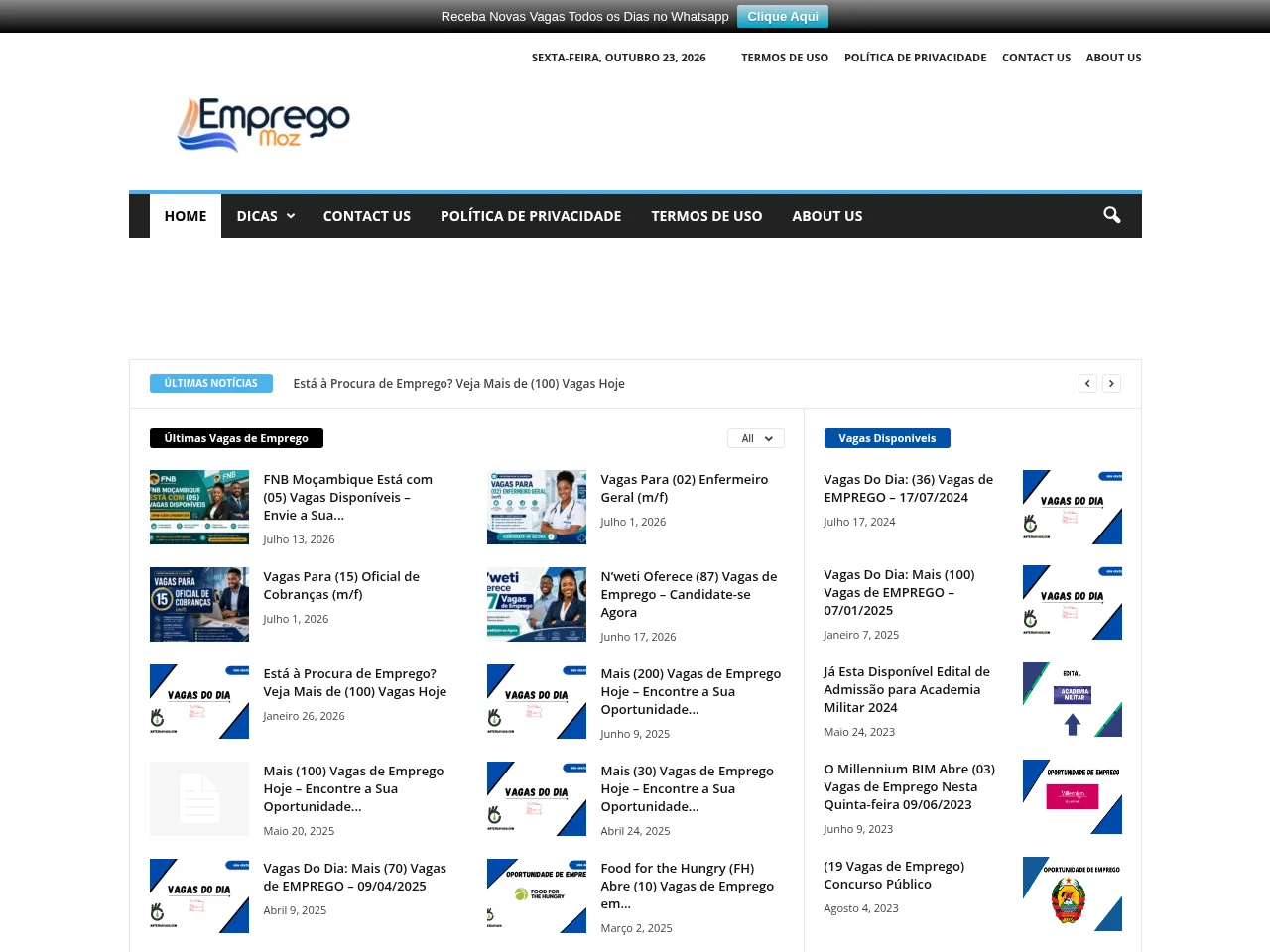Show next news ticker item

[1111, 383]
